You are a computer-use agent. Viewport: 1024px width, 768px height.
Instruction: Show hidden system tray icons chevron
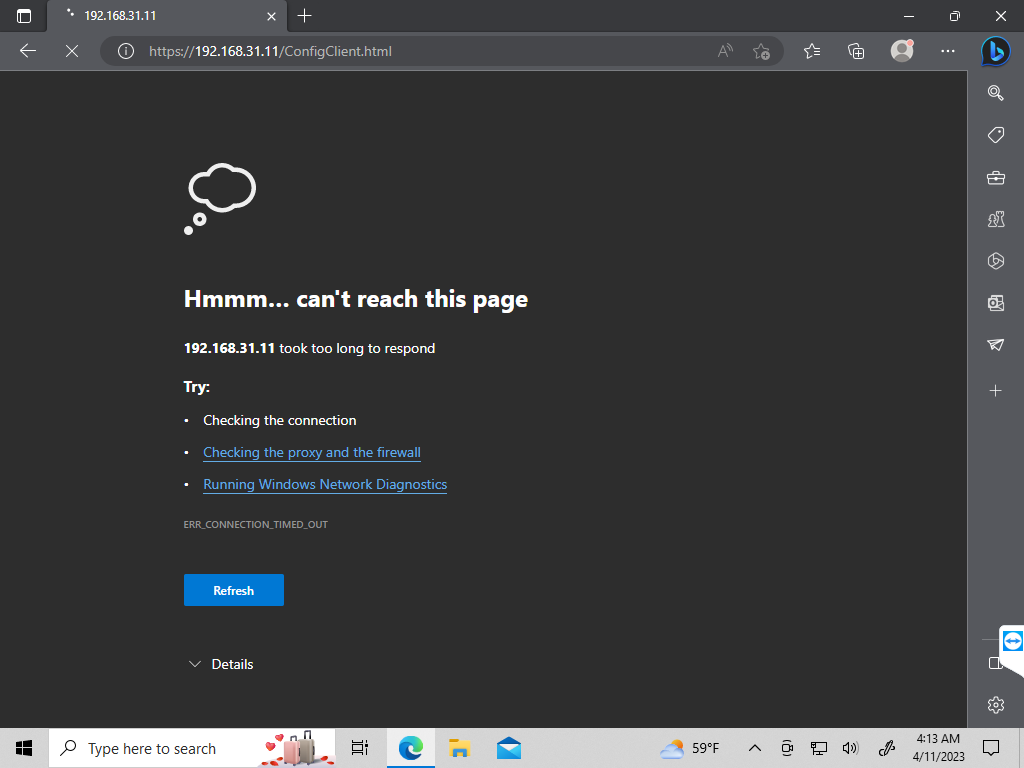pyautogui.click(x=755, y=748)
